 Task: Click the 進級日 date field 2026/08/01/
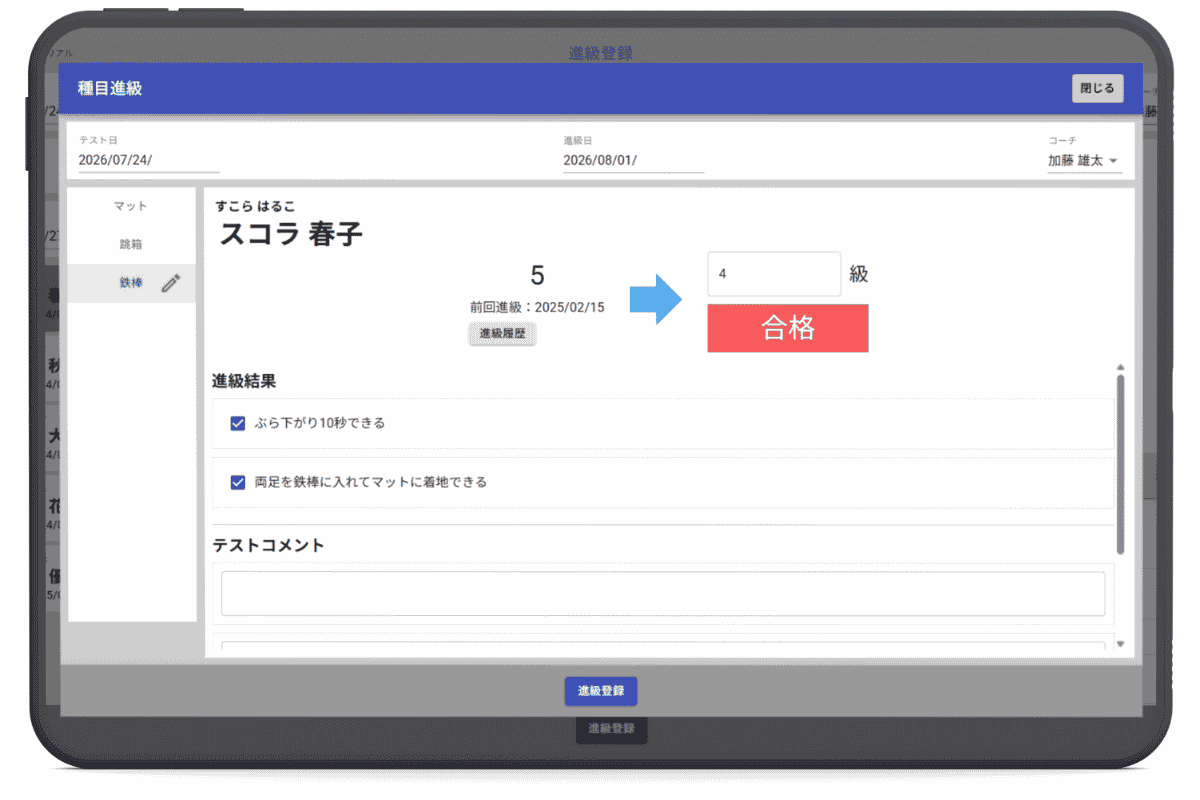633,160
